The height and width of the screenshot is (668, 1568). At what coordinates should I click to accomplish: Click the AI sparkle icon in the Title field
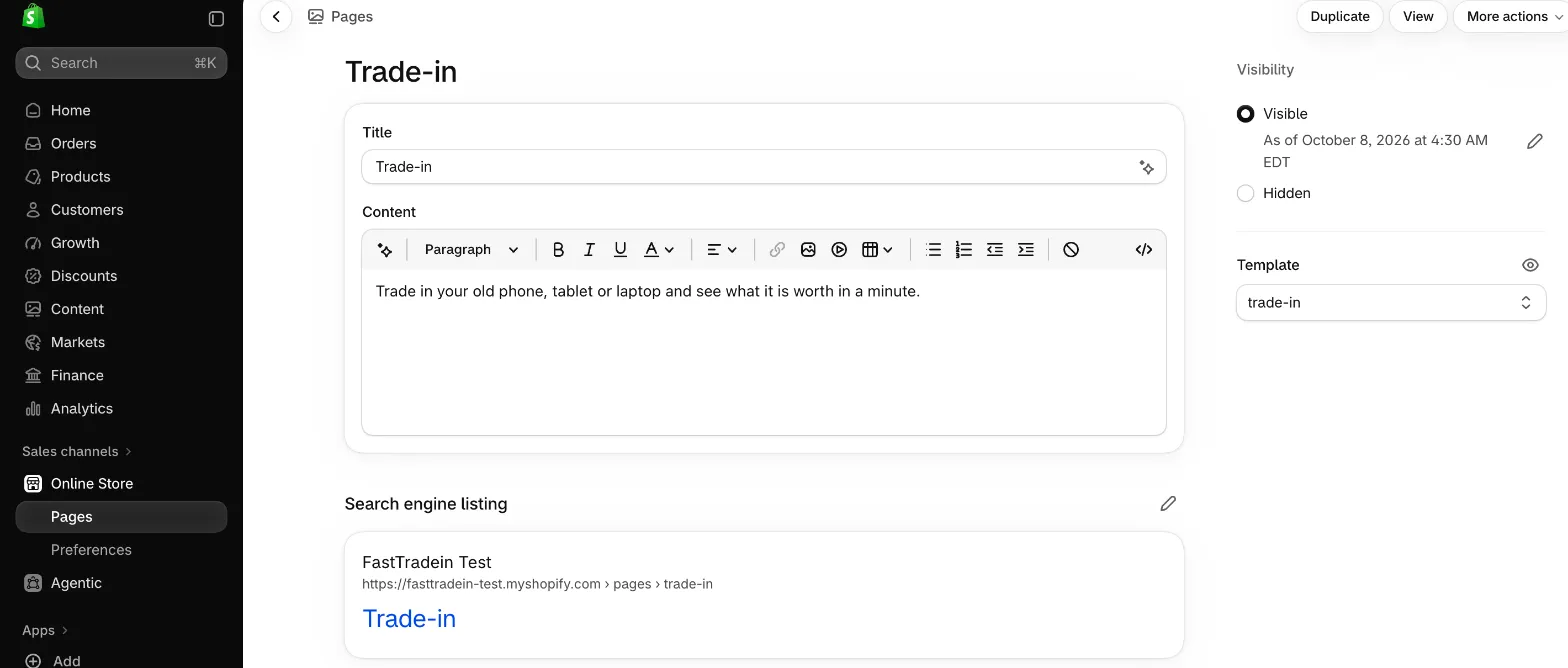pyautogui.click(x=1147, y=167)
